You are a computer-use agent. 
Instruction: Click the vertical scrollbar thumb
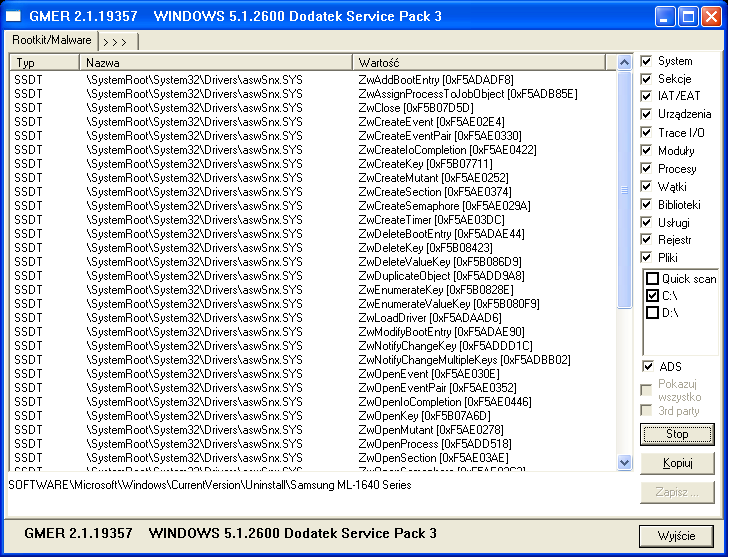point(624,189)
